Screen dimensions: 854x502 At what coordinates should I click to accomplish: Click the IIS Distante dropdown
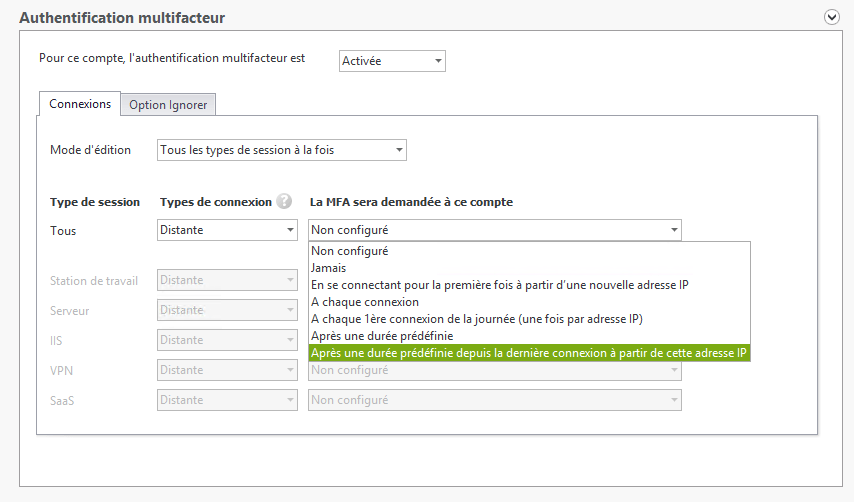[227, 340]
